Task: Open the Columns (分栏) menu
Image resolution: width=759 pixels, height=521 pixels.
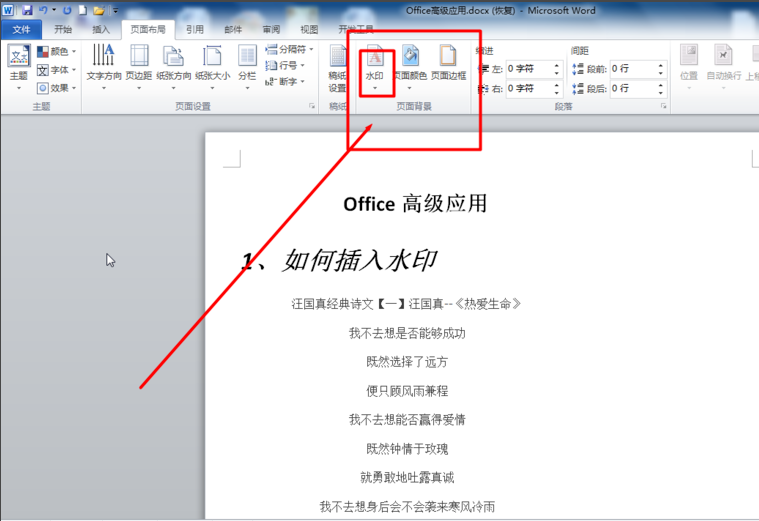Action: pos(247,68)
